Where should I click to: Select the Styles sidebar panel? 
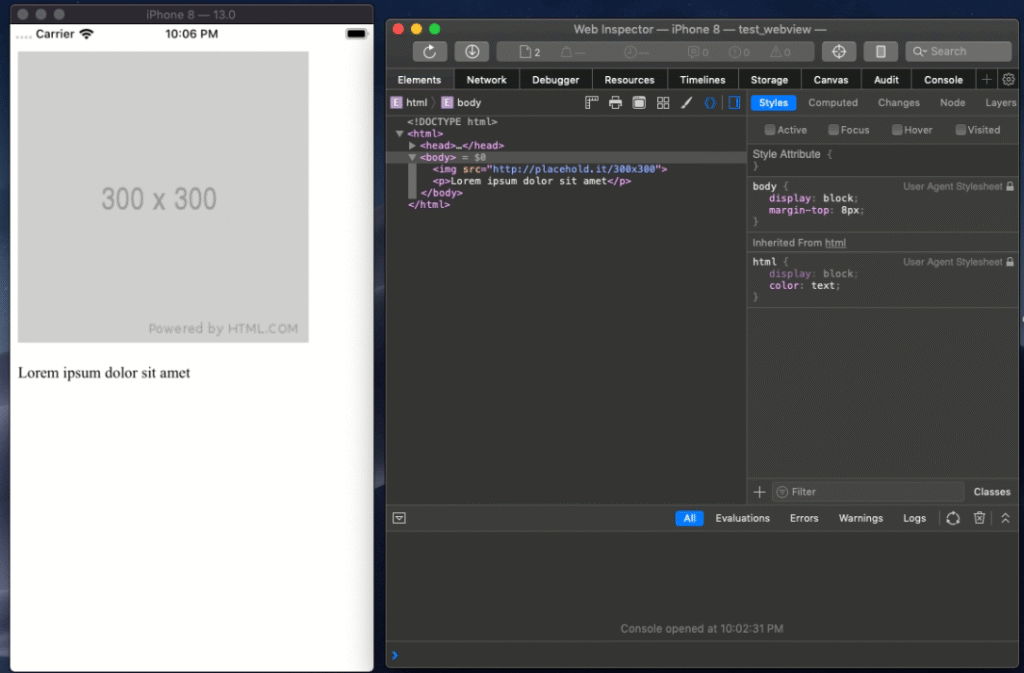tap(773, 102)
